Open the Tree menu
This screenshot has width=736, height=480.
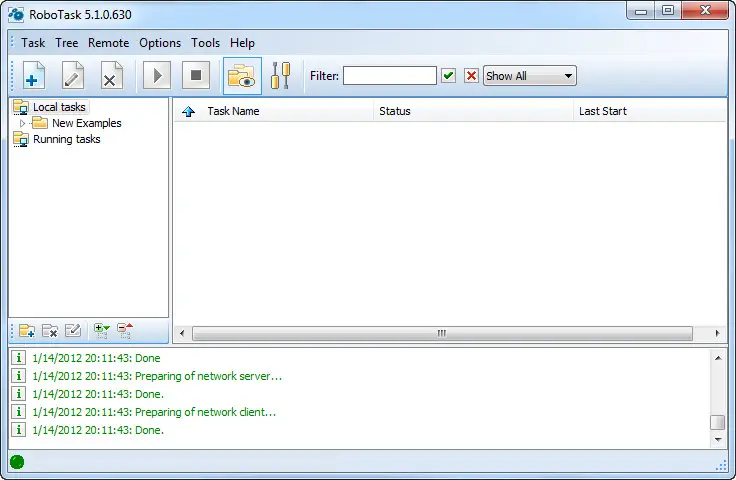click(67, 43)
